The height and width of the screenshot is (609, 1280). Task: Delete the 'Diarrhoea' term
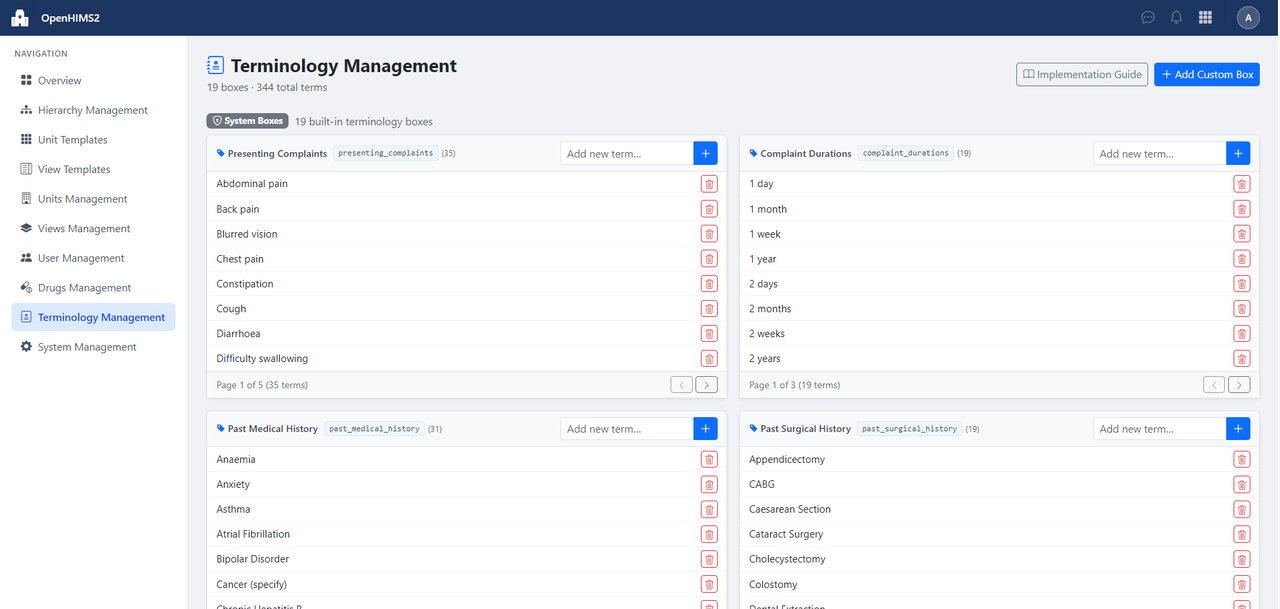(x=709, y=334)
